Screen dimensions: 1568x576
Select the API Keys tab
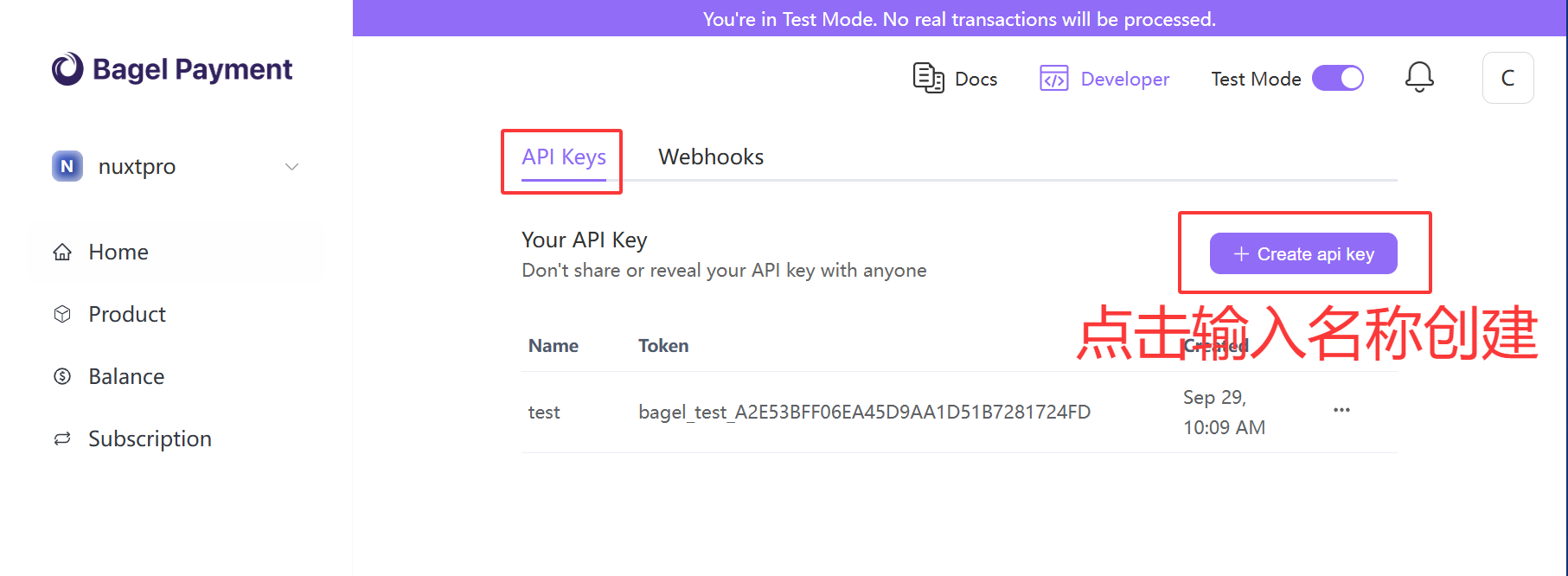click(x=564, y=157)
